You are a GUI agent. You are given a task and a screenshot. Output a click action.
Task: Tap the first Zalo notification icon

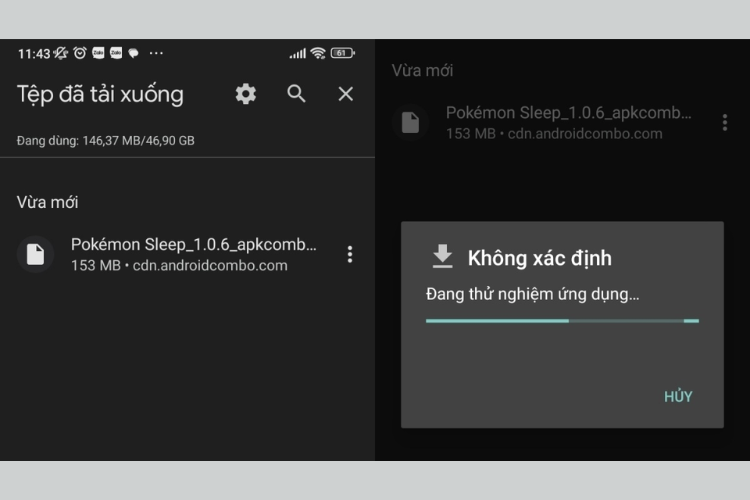tap(98, 53)
